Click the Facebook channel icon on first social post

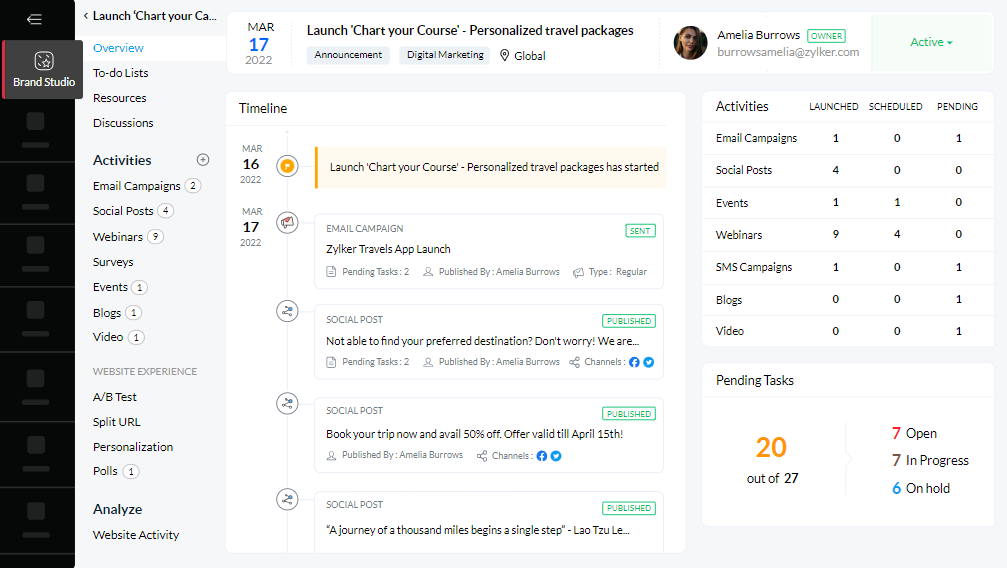tap(634, 362)
